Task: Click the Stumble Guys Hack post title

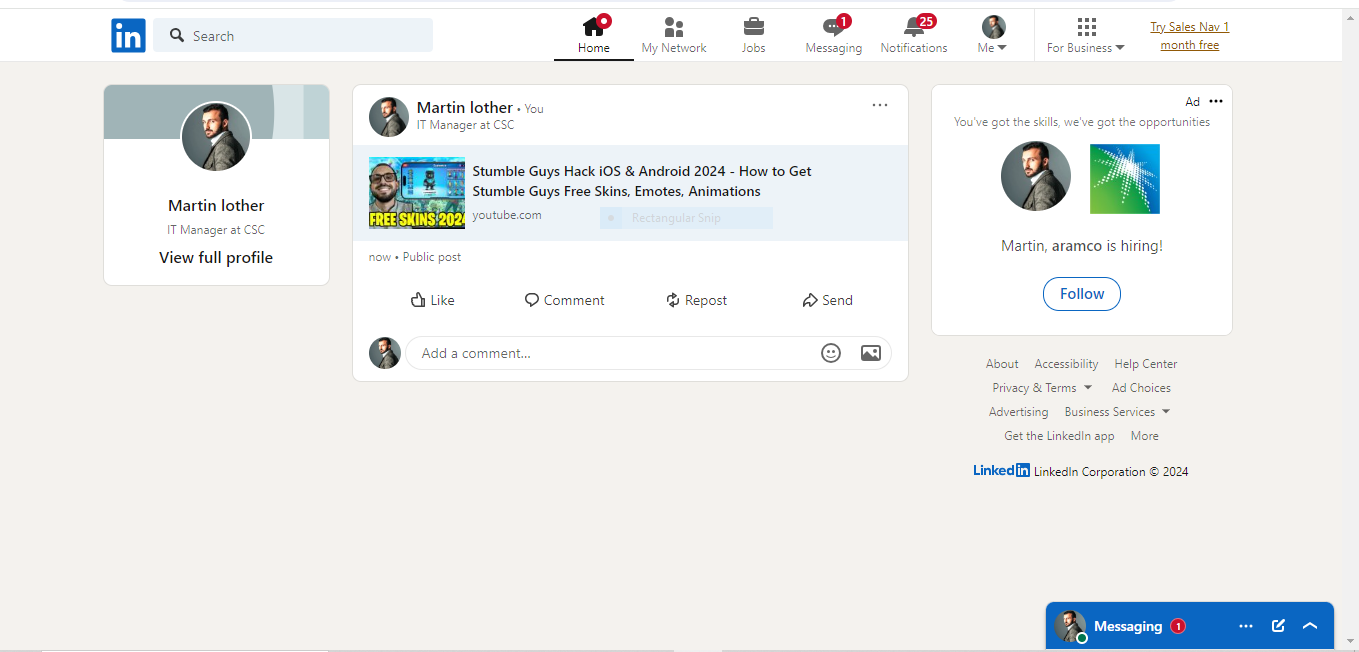Action: pyautogui.click(x=642, y=181)
